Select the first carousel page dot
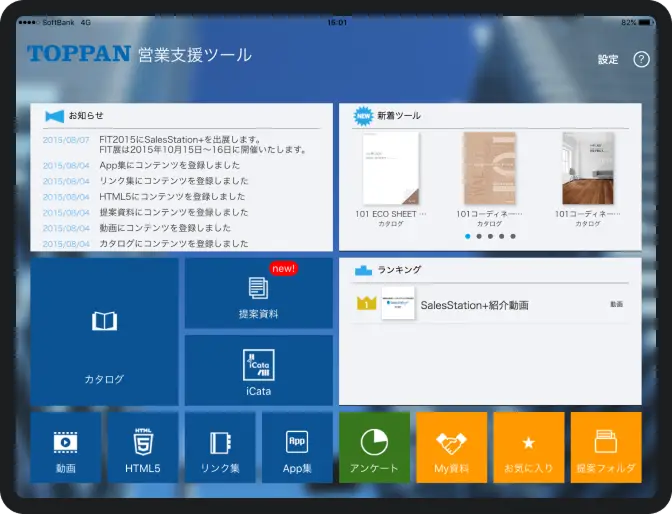The height and width of the screenshot is (514, 672). tap(468, 236)
